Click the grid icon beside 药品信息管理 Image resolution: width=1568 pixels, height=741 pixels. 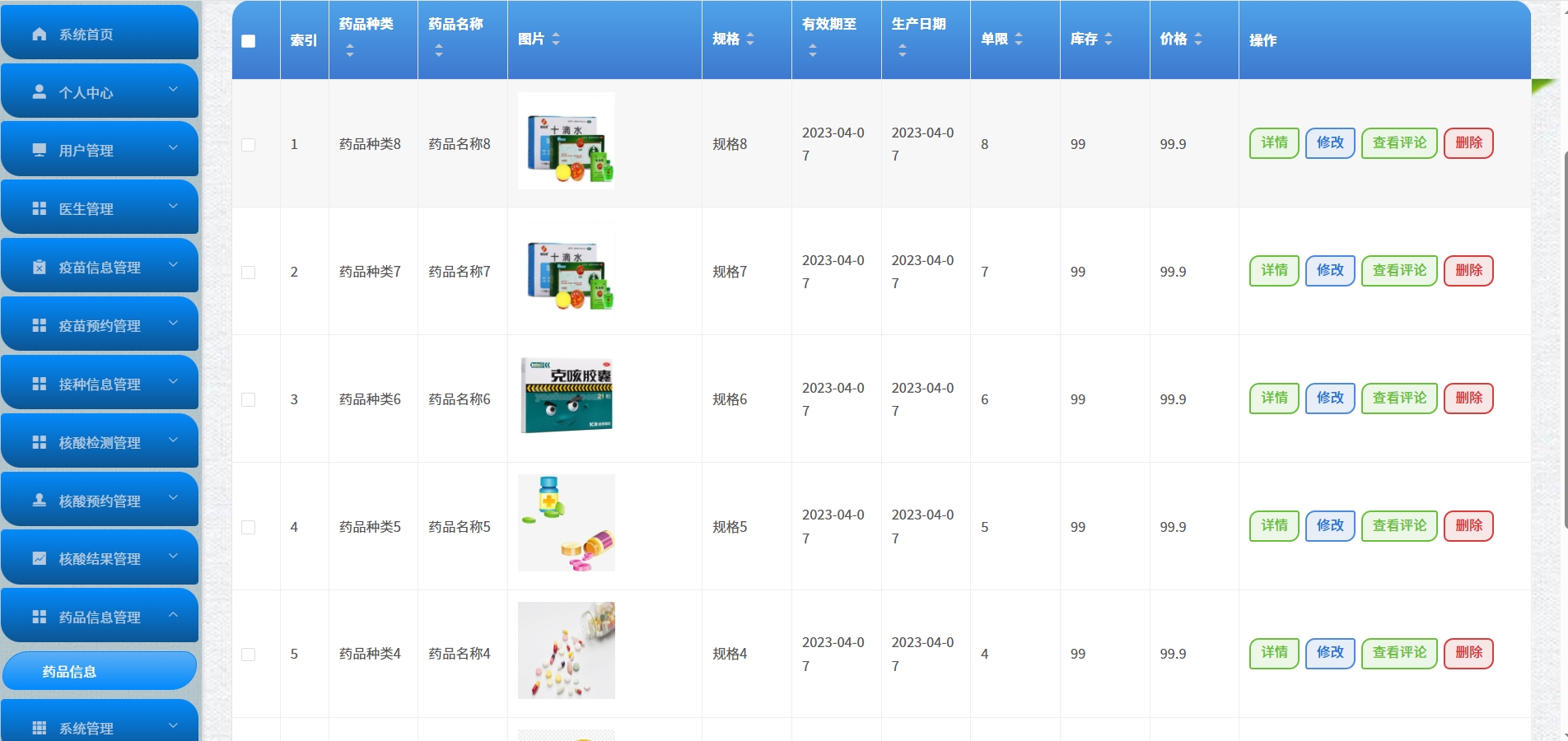40,617
